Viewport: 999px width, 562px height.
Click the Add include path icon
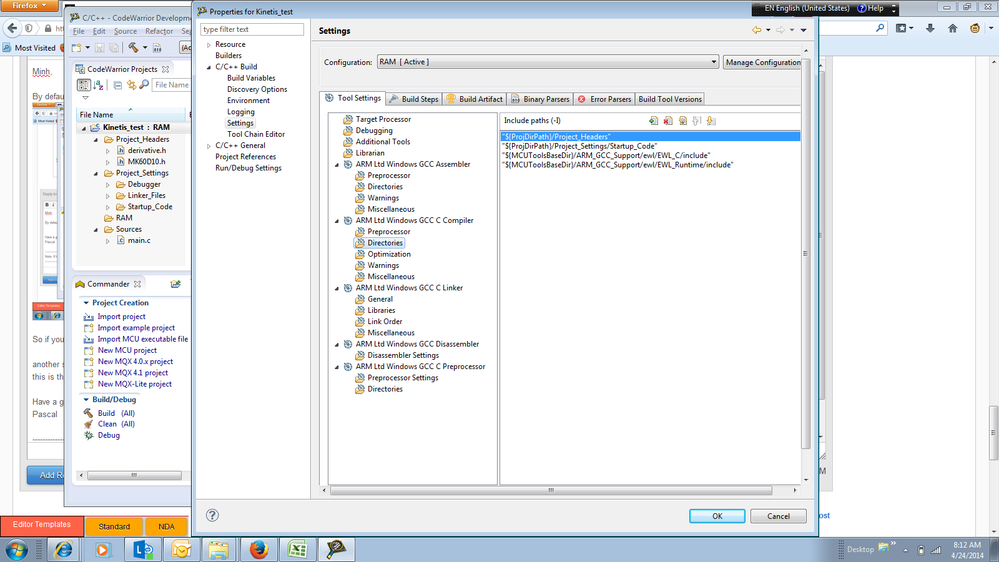[x=653, y=120]
